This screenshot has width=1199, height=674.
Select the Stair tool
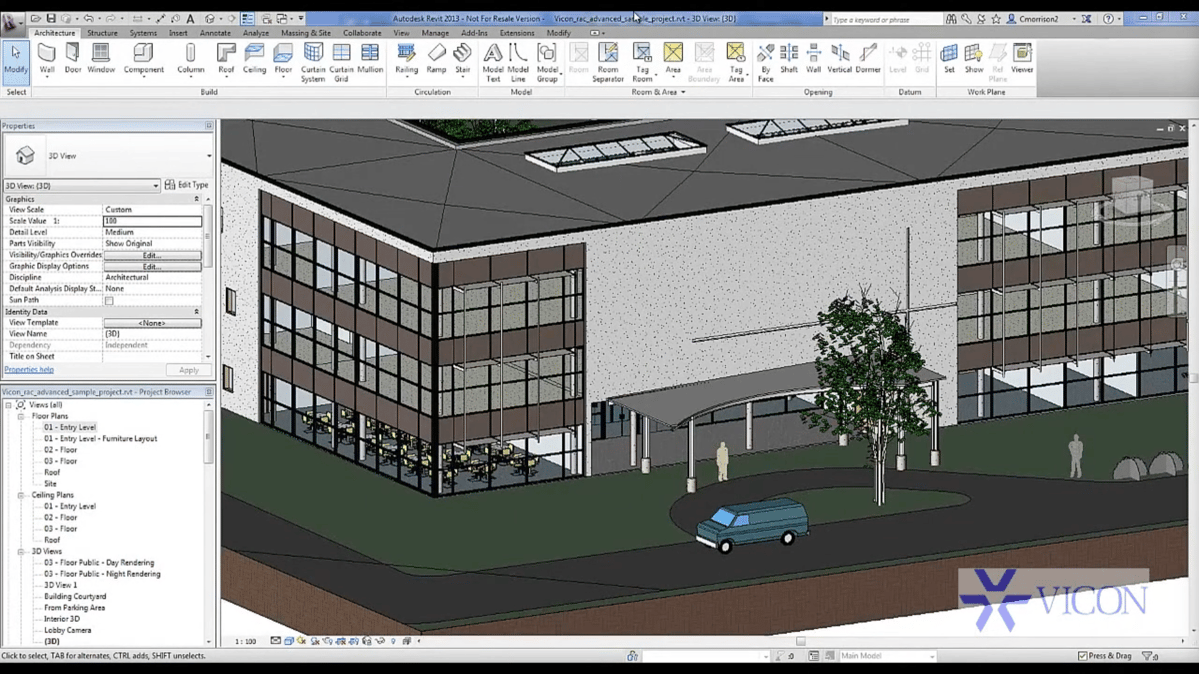[x=462, y=62]
